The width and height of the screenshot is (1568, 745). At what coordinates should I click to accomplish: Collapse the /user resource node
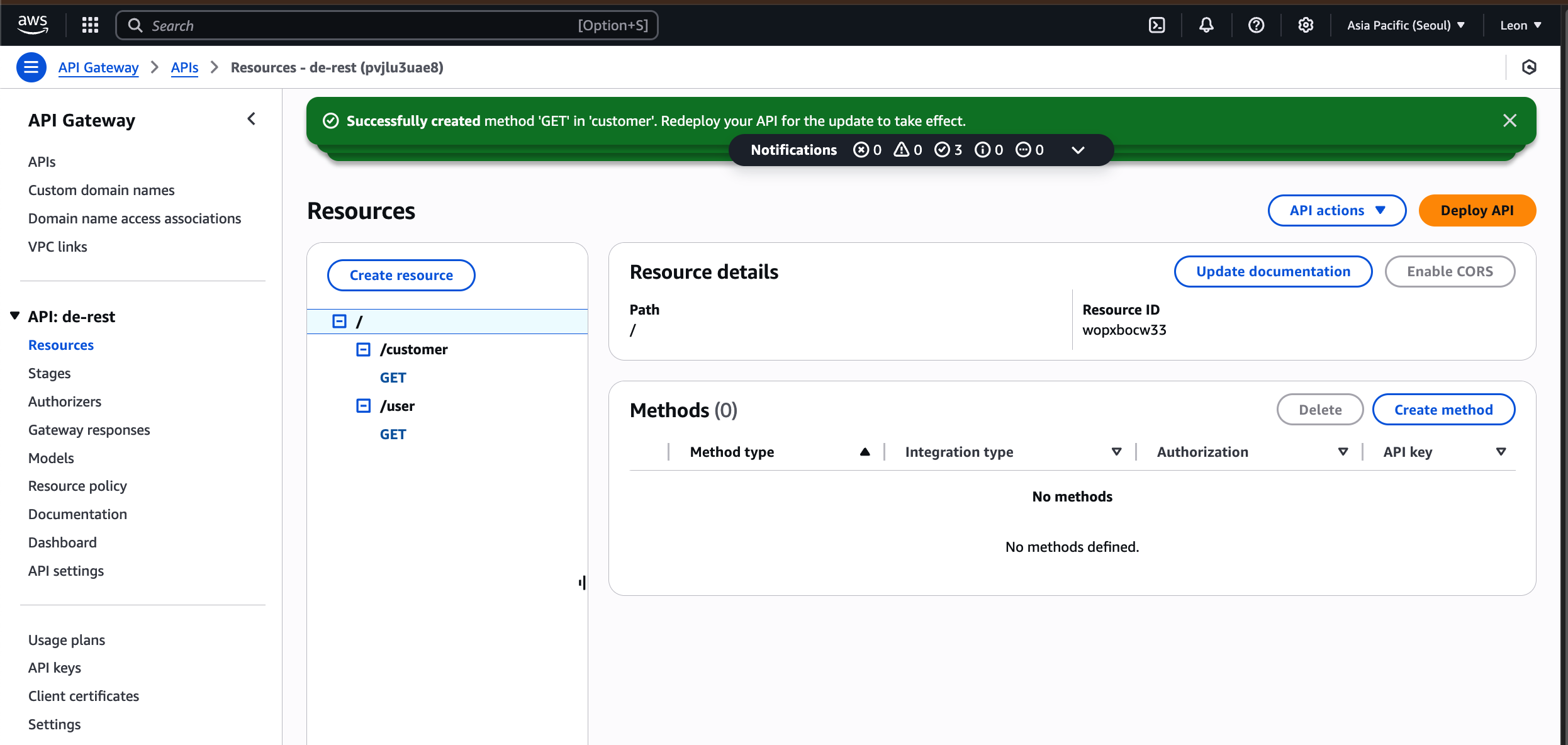pyautogui.click(x=363, y=406)
